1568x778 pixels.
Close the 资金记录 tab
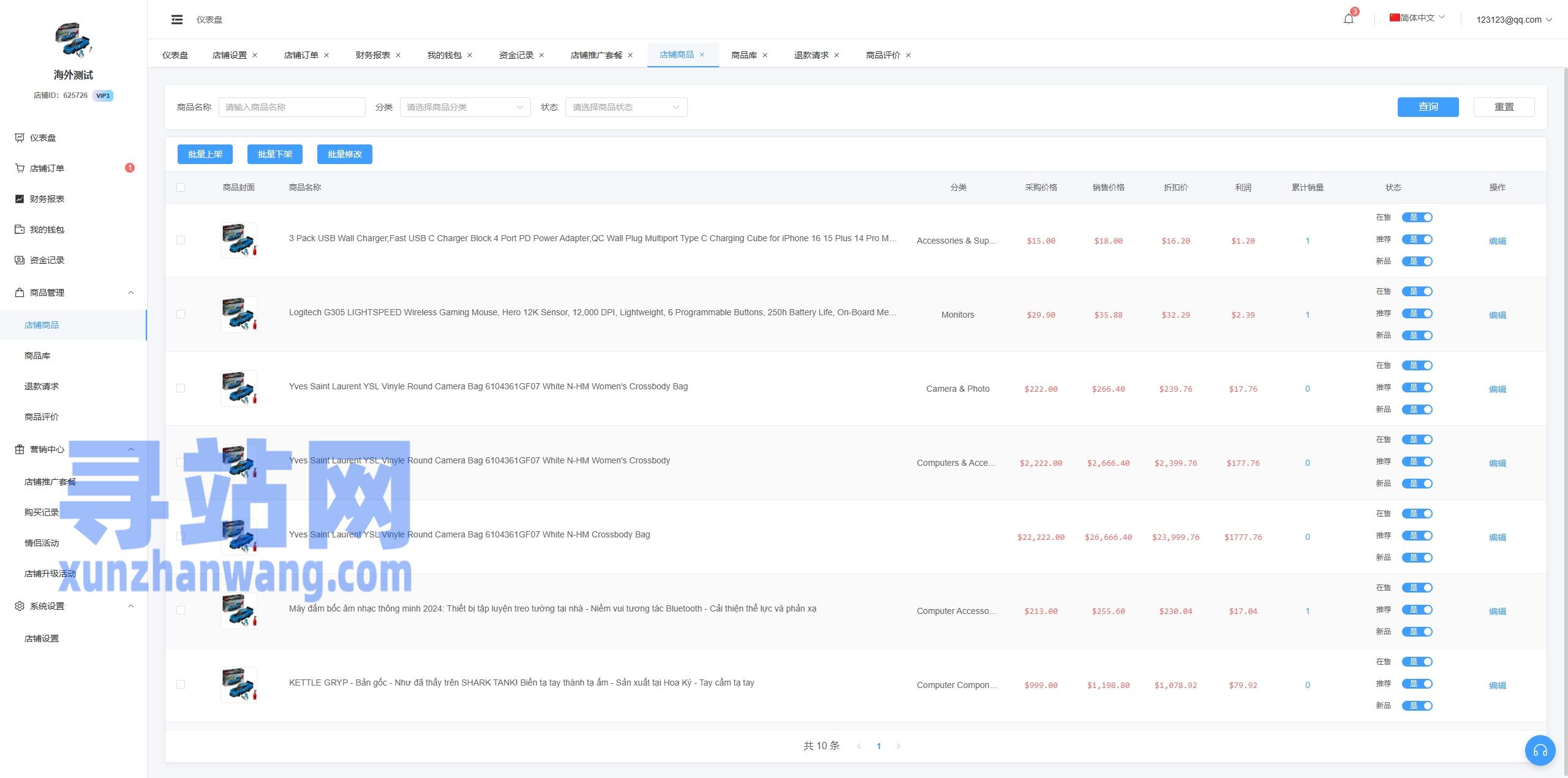point(541,55)
